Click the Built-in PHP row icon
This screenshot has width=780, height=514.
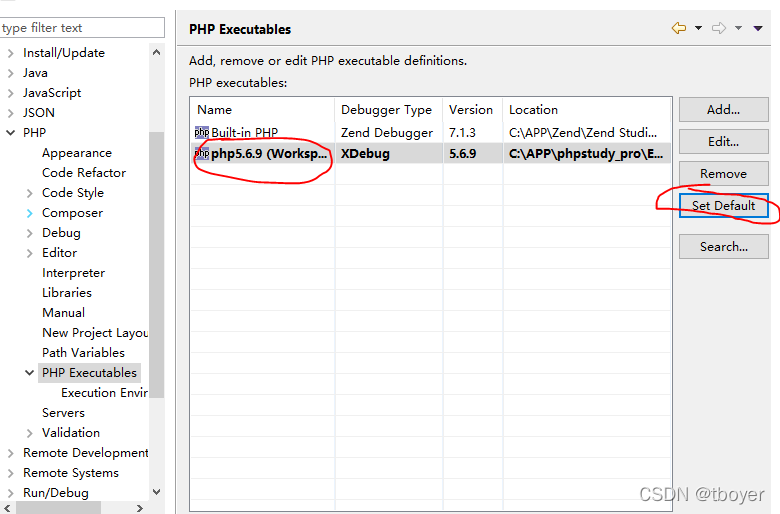tap(202, 132)
